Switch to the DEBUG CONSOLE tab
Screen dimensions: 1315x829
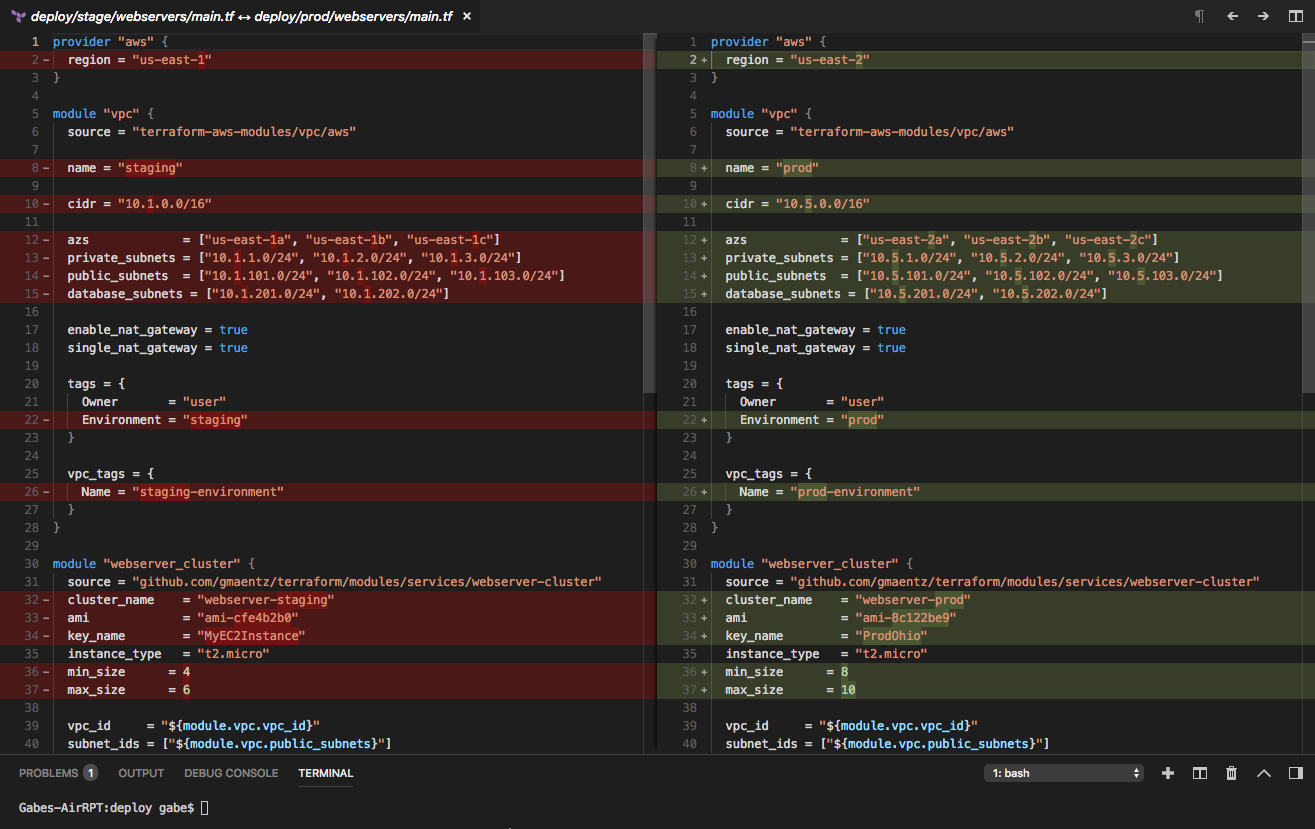231,773
